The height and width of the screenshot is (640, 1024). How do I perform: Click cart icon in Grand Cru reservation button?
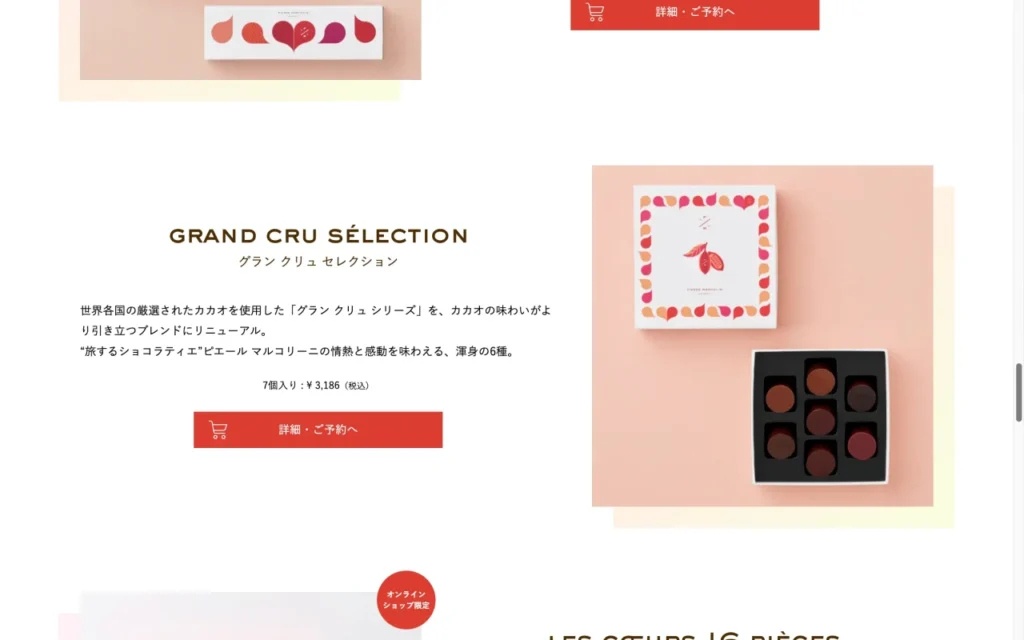[x=218, y=430]
